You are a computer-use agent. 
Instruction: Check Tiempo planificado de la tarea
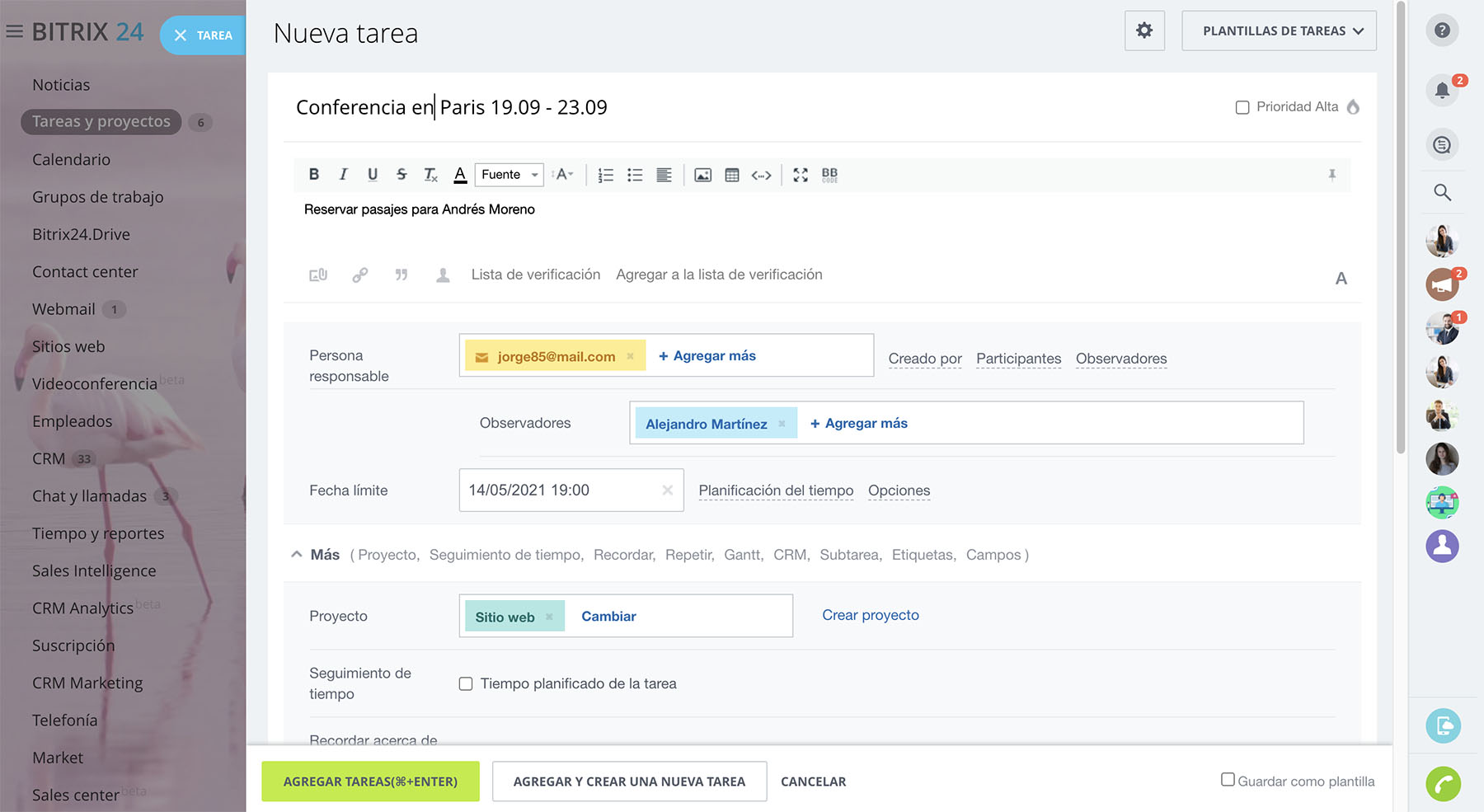pos(466,683)
